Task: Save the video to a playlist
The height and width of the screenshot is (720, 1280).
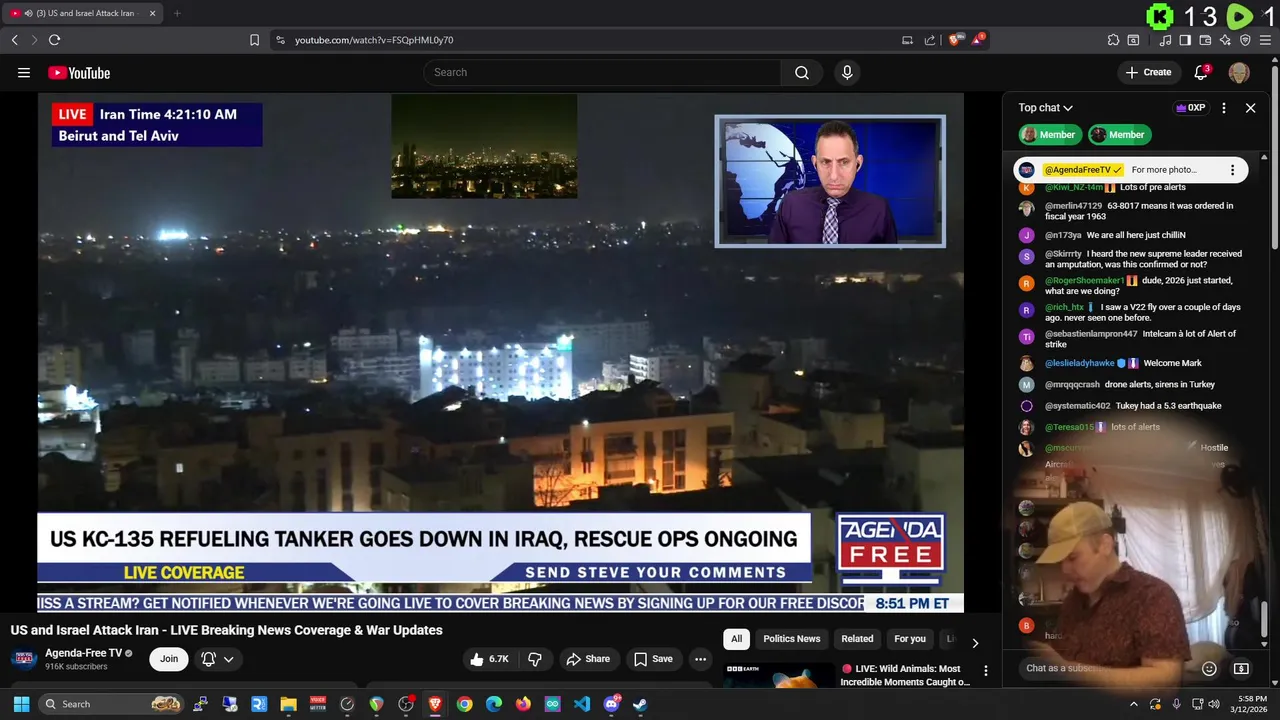Action: pyautogui.click(x=653, y=659)
